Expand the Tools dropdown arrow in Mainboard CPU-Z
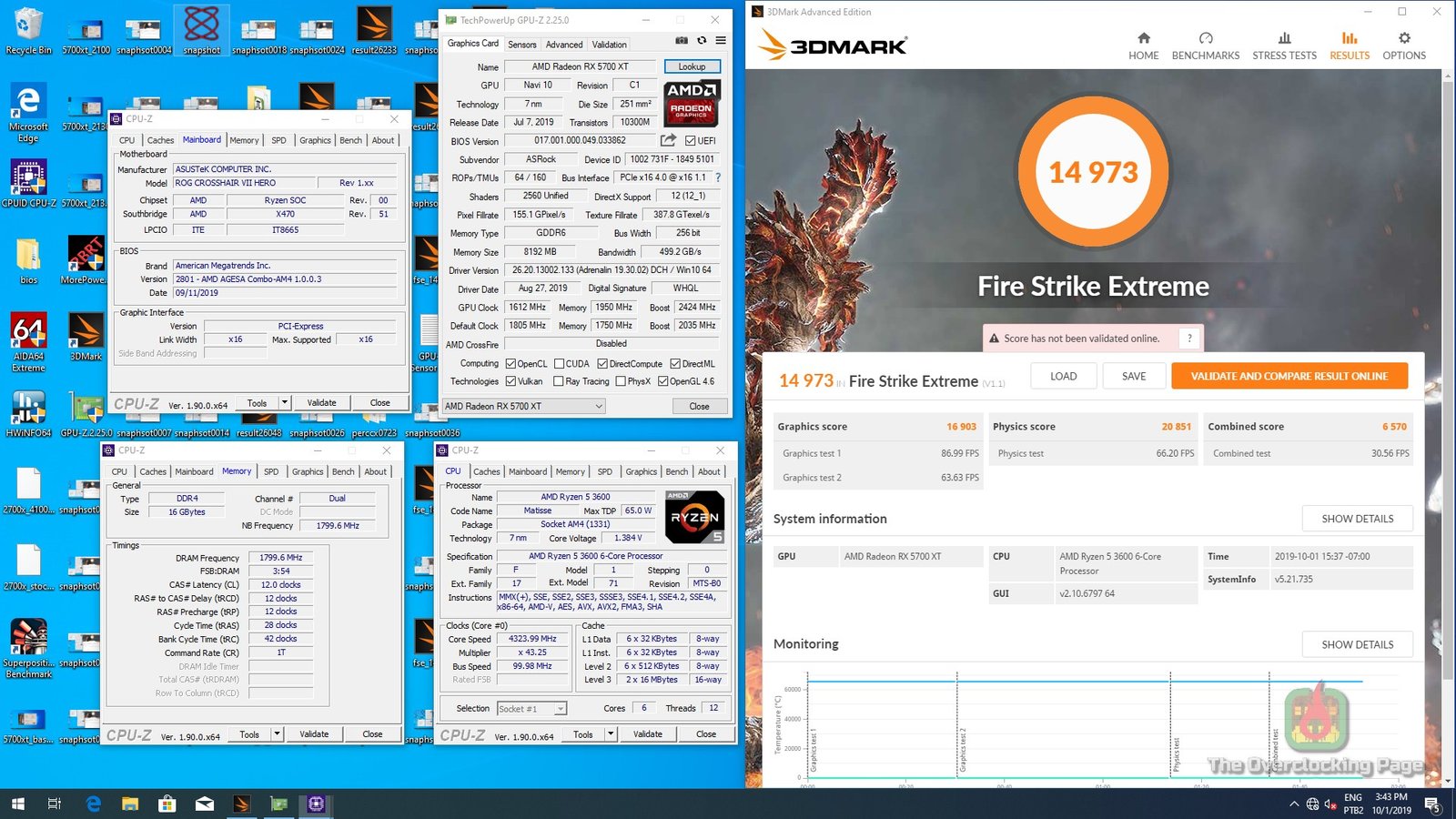The height and width of the screenshot is (819, 1456). 284,402
